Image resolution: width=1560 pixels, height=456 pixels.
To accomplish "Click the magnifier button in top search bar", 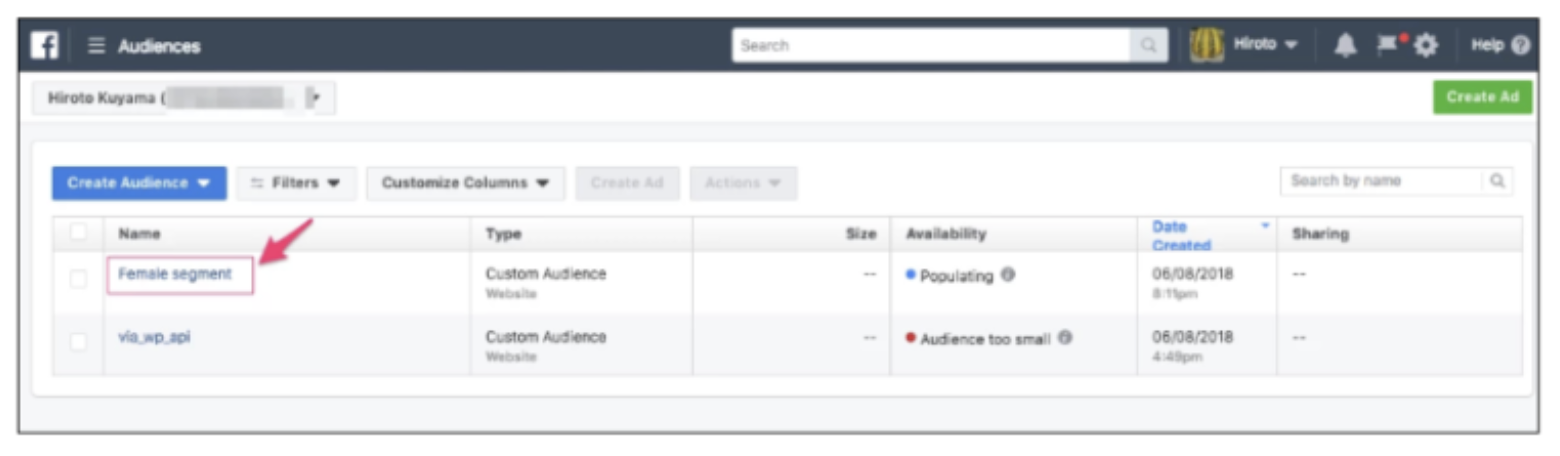I will click(1149, 46).
